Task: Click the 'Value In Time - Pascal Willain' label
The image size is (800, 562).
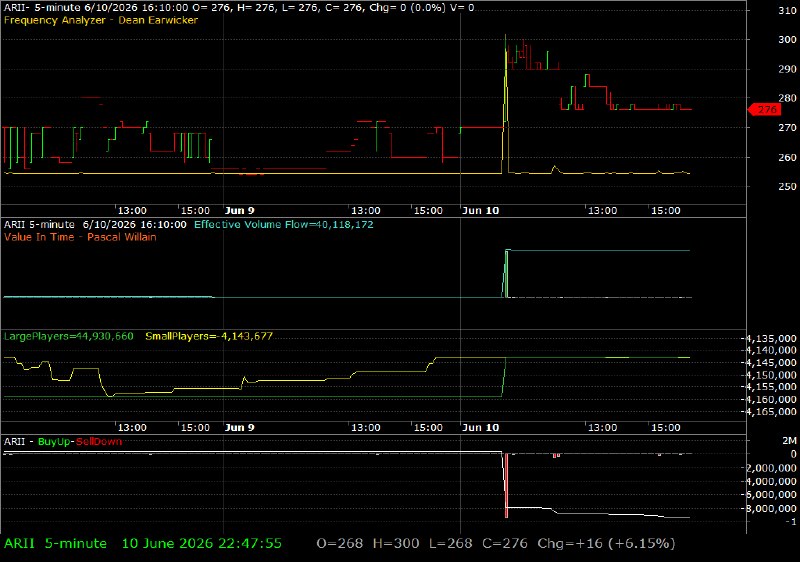Action: click(80, 237)
